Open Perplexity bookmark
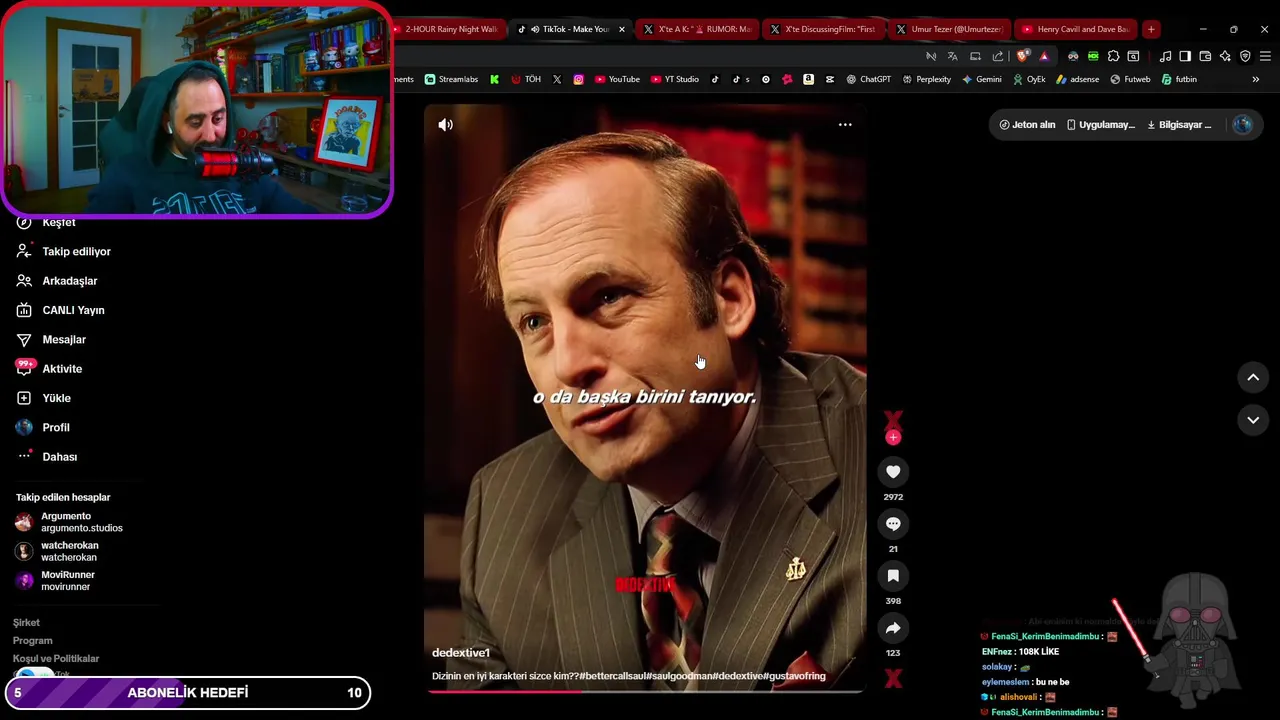Image resolution: width=1280 pixels, height=720 pixels. 926,79
